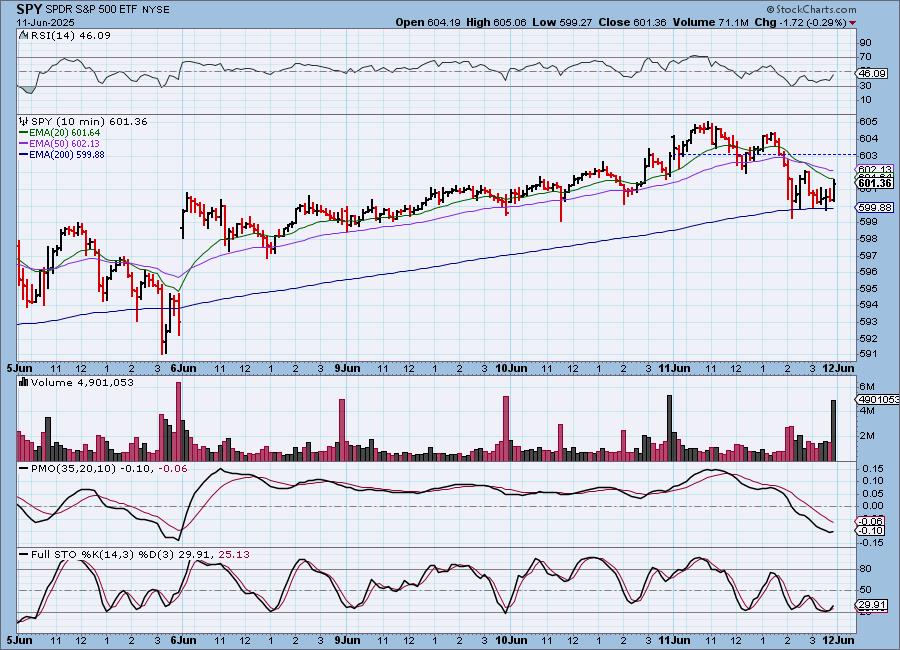Click the 6M label on the volume axis
Screen dimensions: 900x650
867,386
